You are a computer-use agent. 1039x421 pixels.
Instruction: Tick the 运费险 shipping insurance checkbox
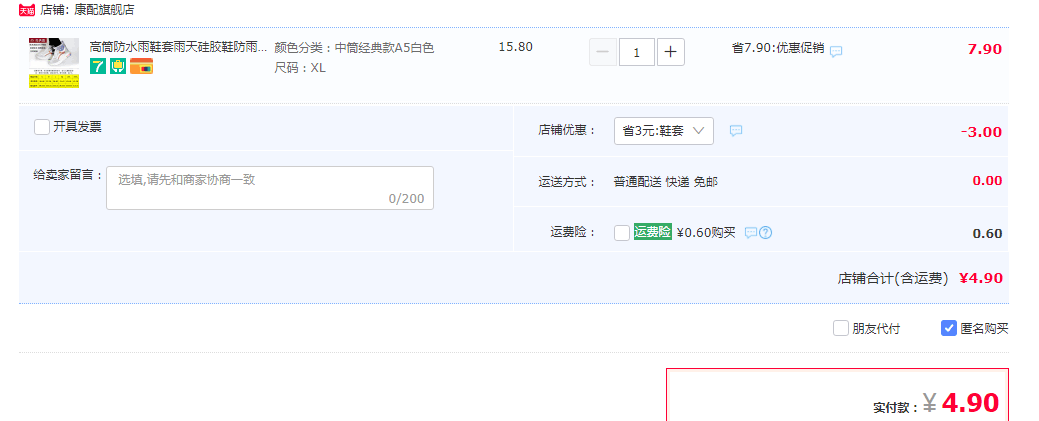tap(622, 233)
